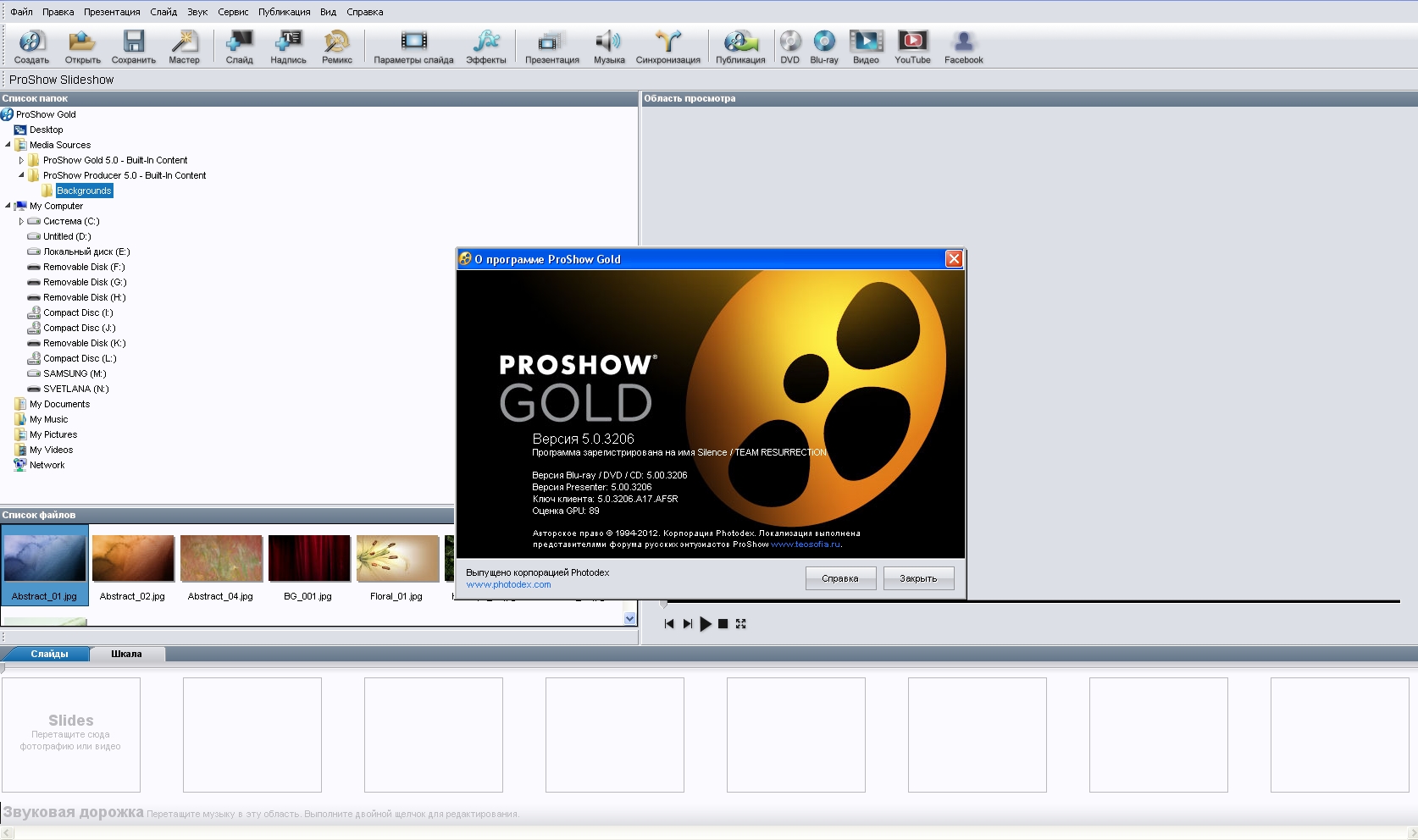Jump to next slide in preview
The image size is (1418, 840).
(x=688, y=624)
